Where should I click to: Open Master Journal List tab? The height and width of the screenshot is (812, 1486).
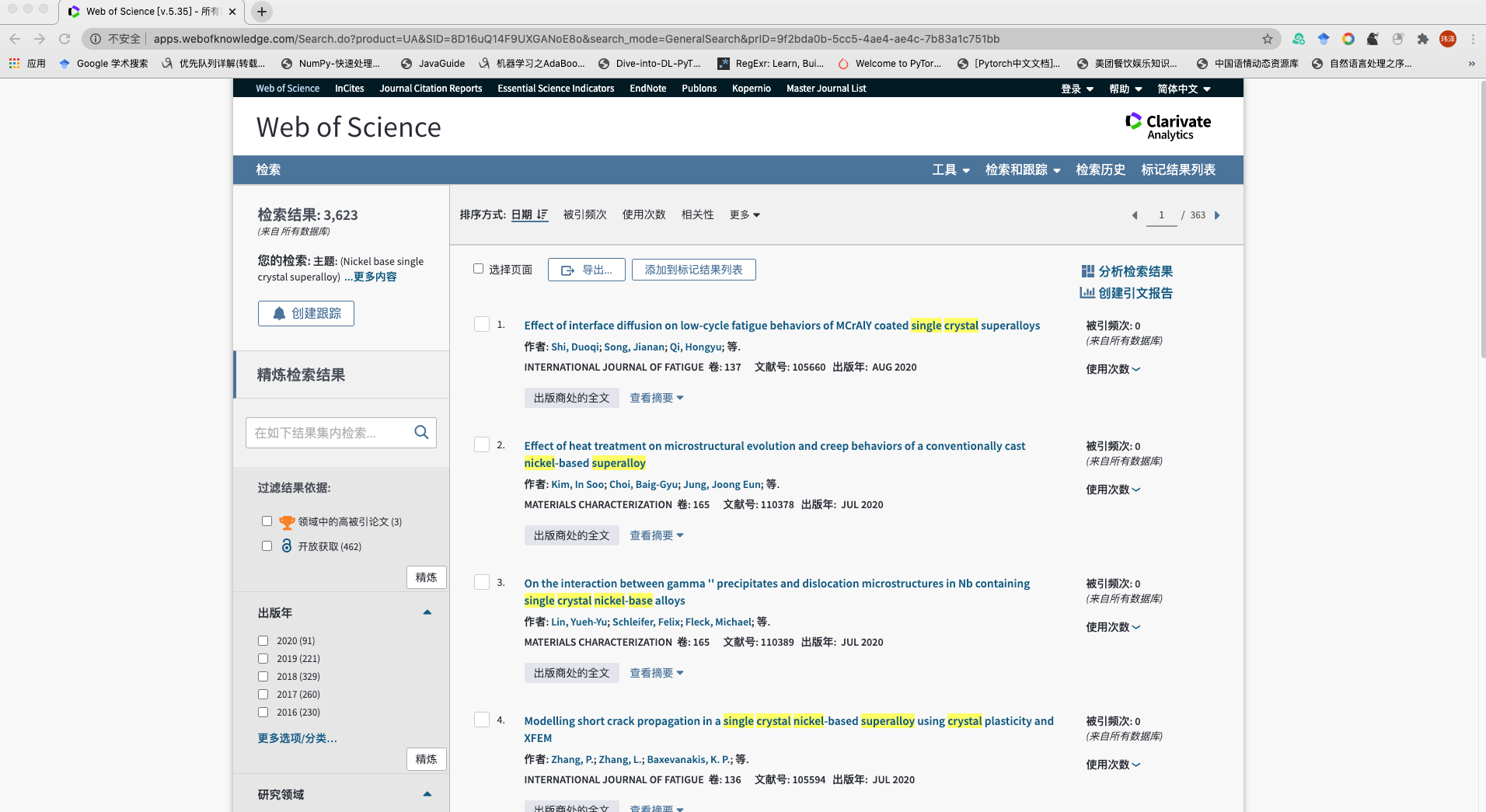pos(826,89)
